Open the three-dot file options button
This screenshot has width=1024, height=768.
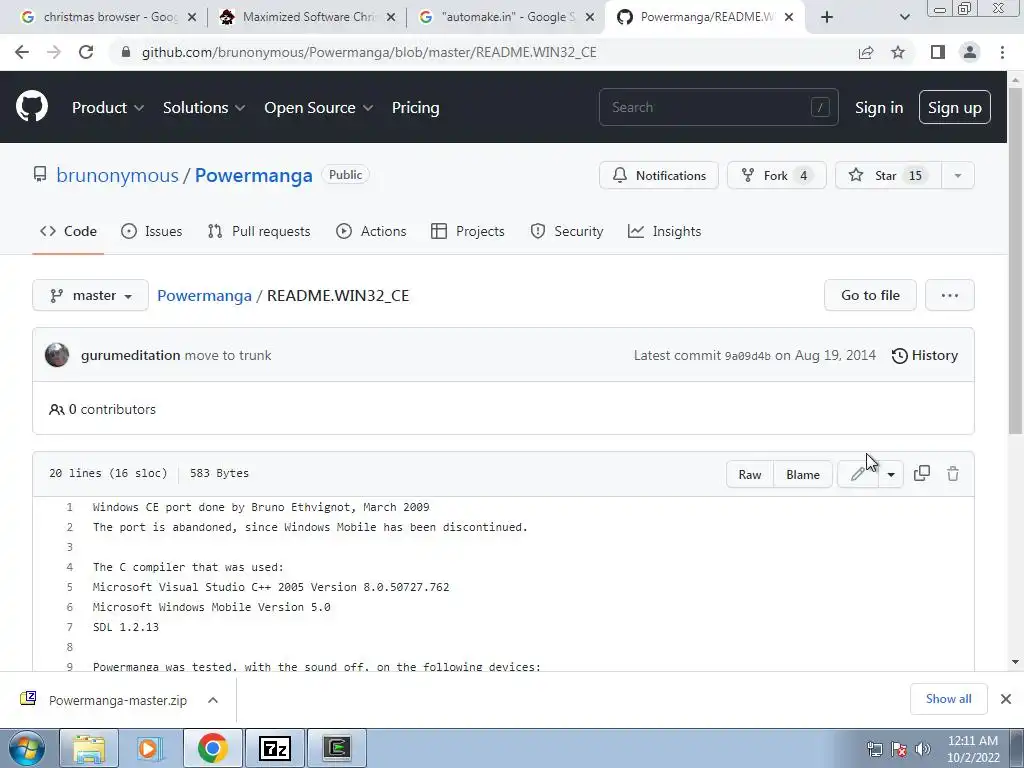click(950, 295)
